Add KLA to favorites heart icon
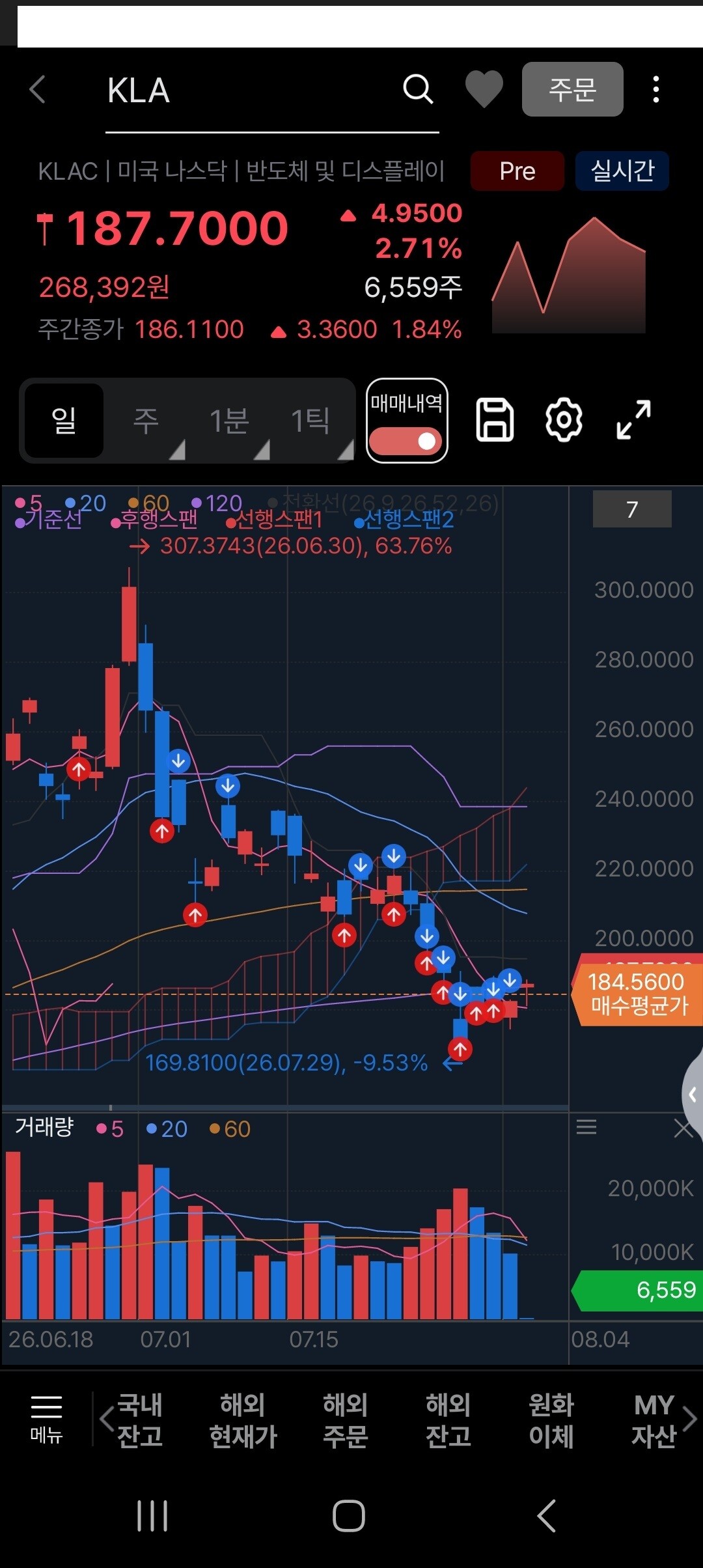 point(484,89)
